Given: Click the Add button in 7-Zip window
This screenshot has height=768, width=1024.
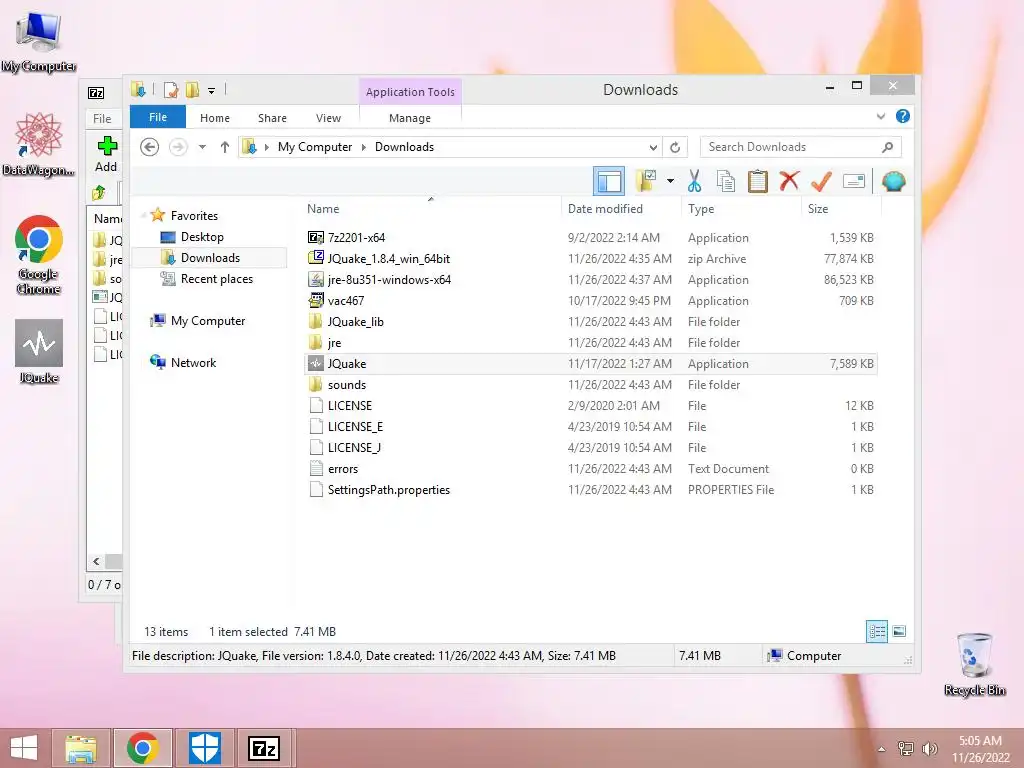Looking at the screenshot, I should [x=106, y=155].
